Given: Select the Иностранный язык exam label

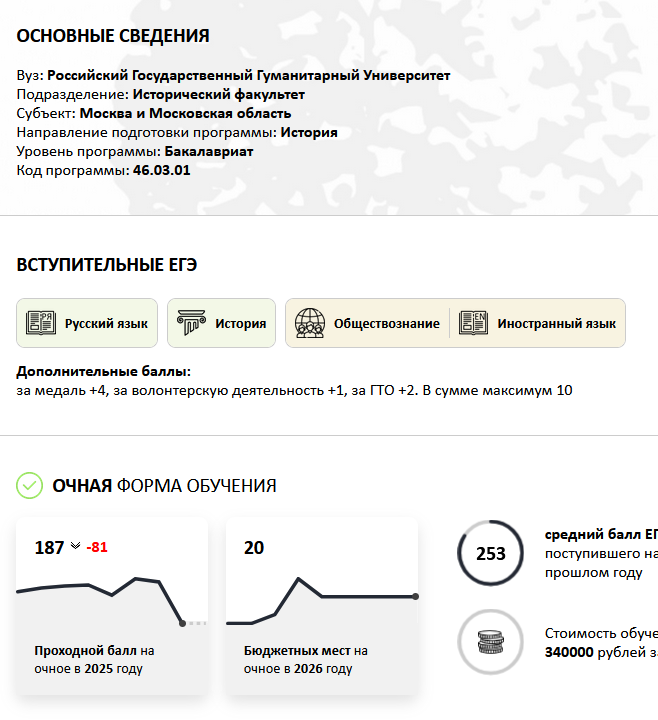Looking at the screenshot, I should coord(557,324).
